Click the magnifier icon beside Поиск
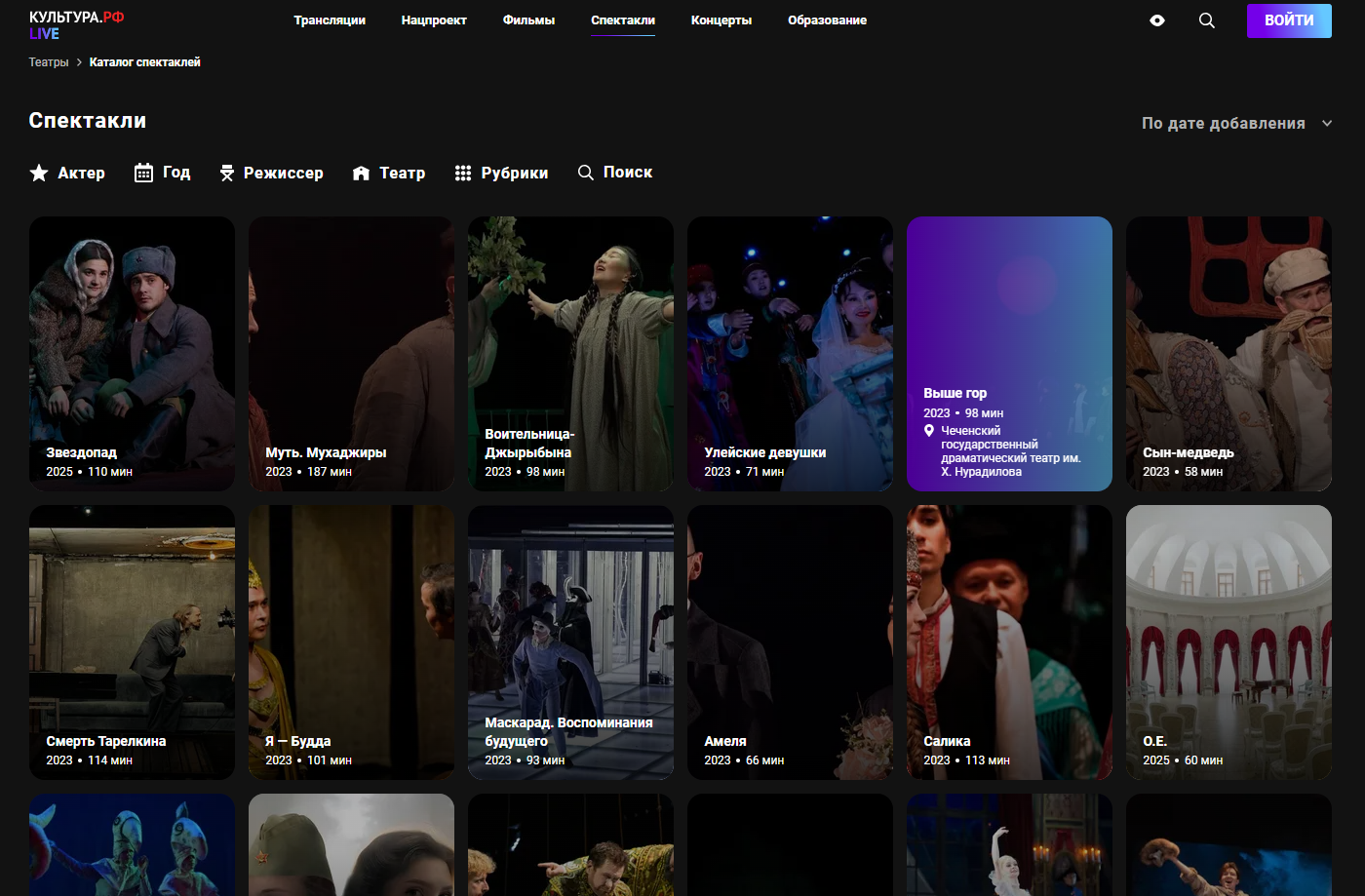This screenshot has width=1365, height=896. pos(586,172)
